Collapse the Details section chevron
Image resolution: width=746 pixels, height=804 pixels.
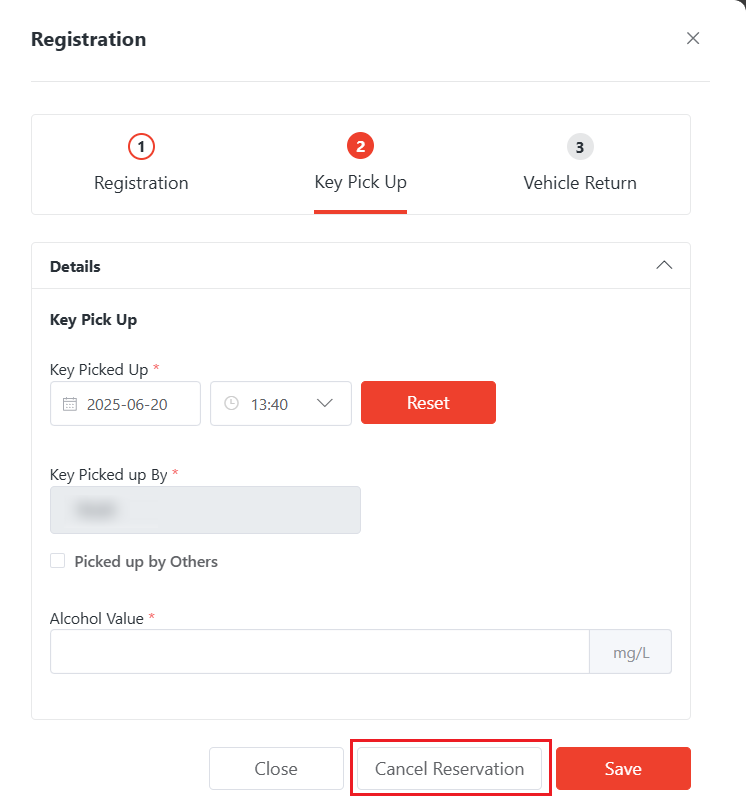click(x=664, y=266)
